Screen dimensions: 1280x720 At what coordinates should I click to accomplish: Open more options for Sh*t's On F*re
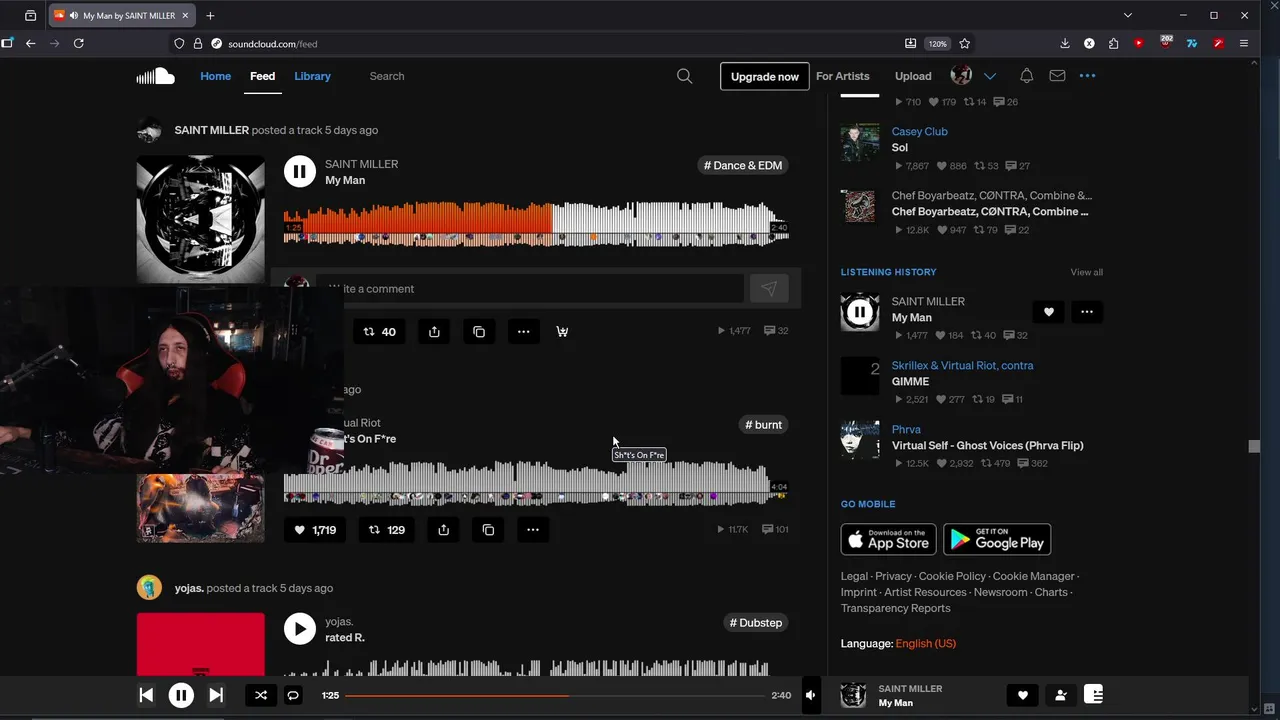click(x=532, y=530)
